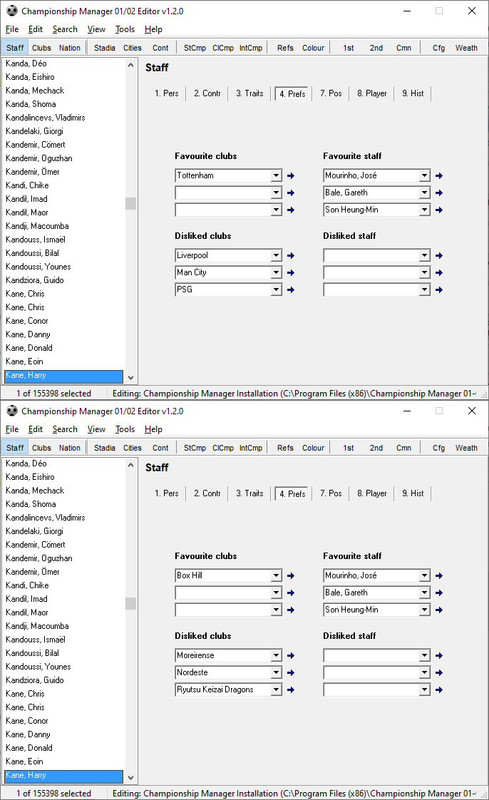The width and height of the screenshot is (489, 800).
Task: Open Cities section in bottom window toolbar
Action: click(x=132, y=448)
